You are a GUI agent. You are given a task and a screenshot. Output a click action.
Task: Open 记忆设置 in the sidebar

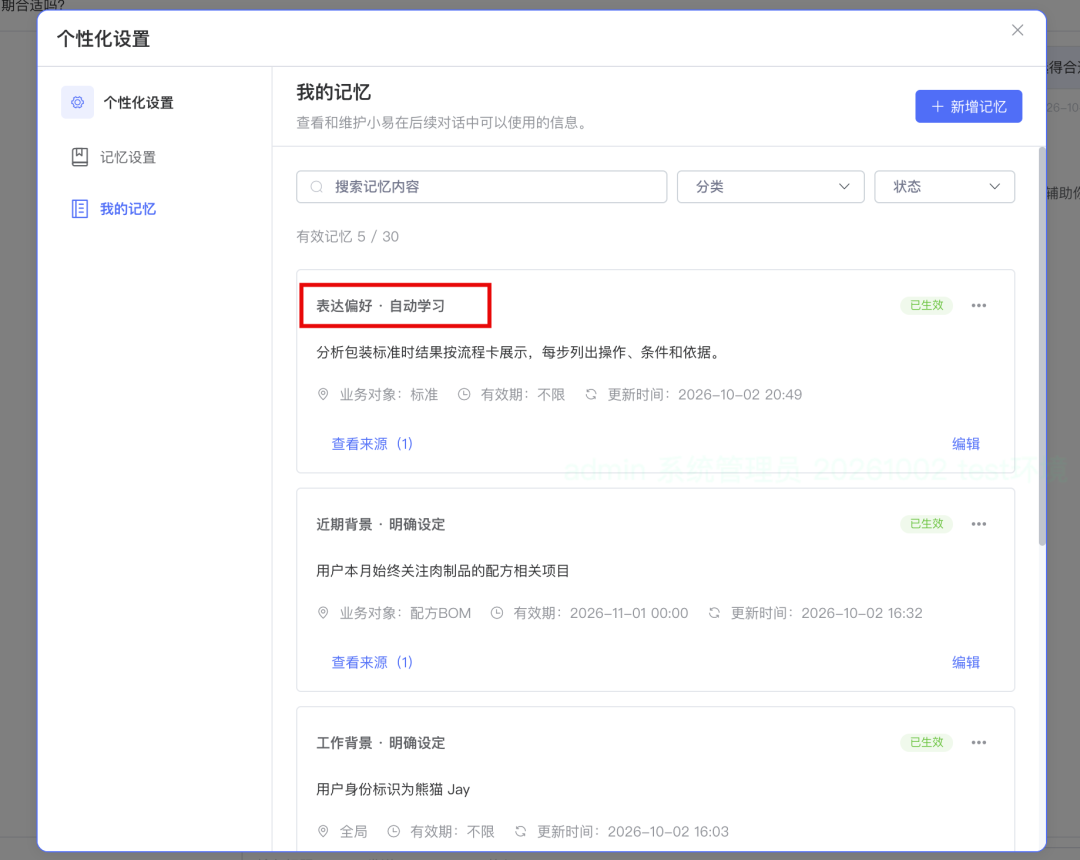127,157
